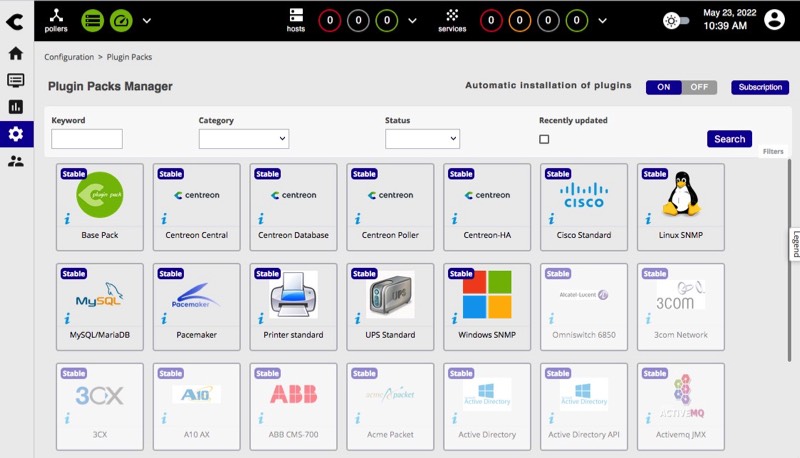
Task: Click the Search button
Action: click(729, 139)
